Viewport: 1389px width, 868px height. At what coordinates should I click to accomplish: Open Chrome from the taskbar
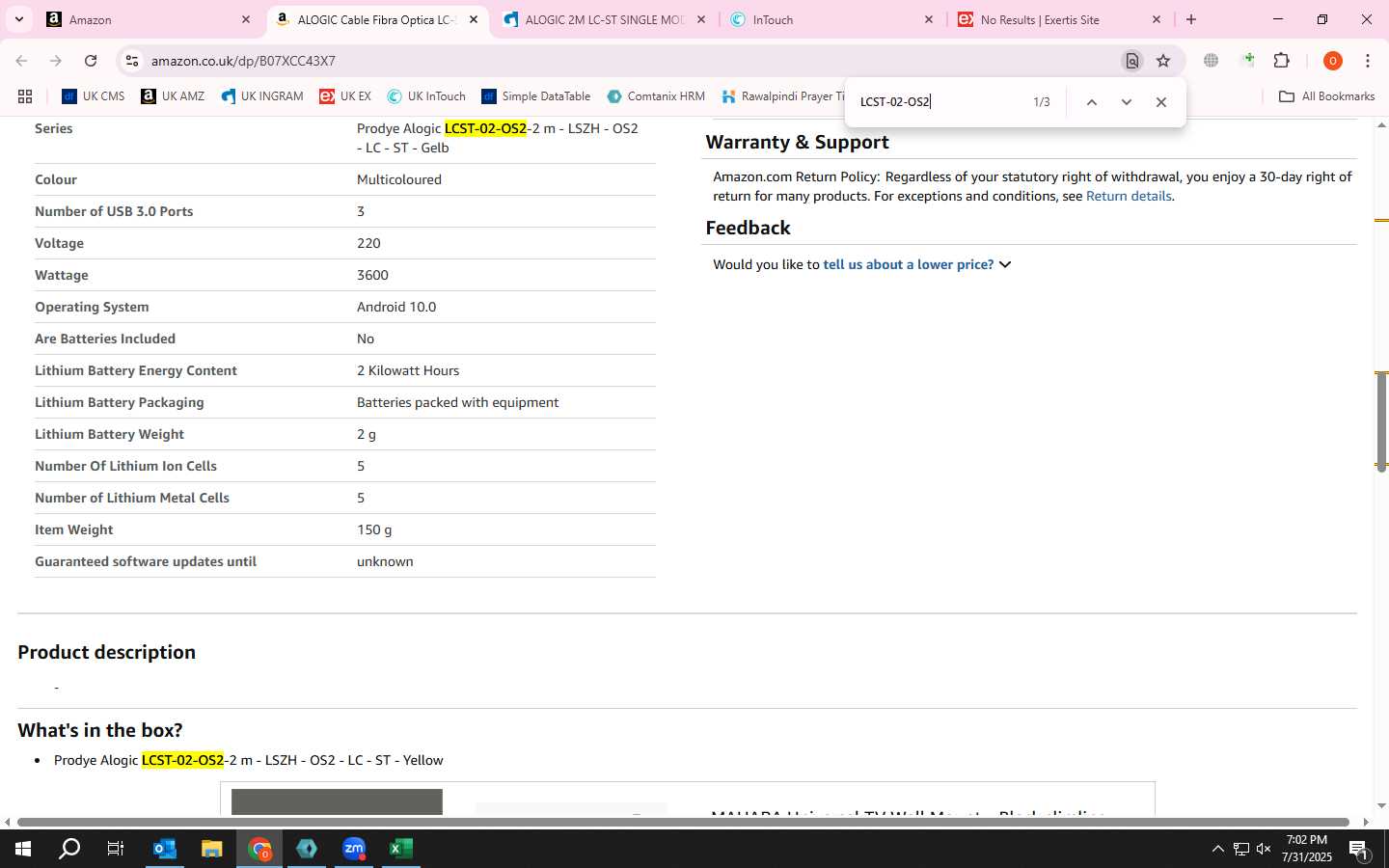click(x=259, y=849)
